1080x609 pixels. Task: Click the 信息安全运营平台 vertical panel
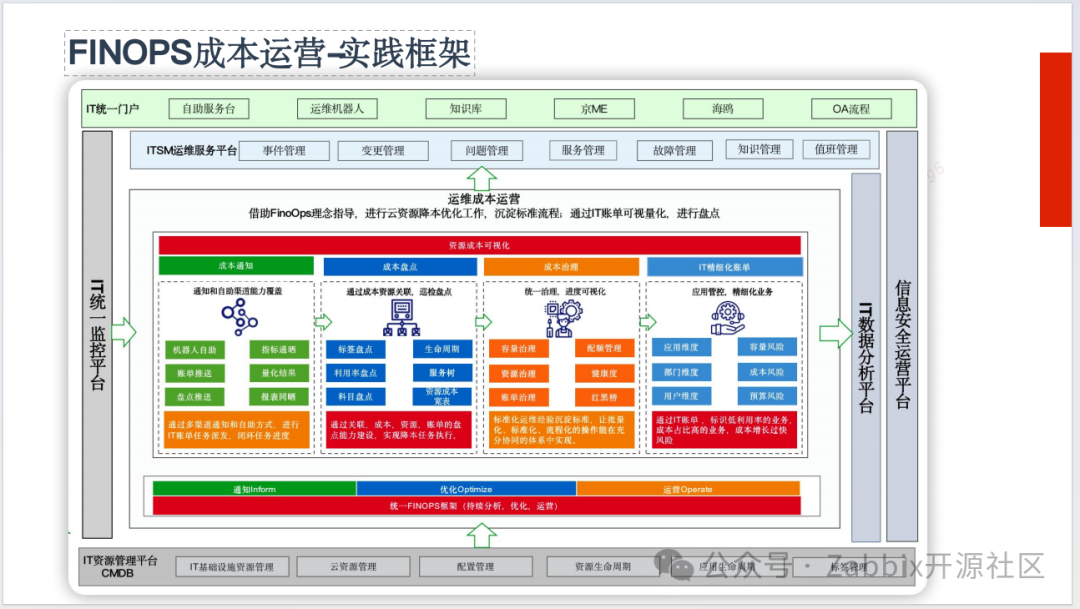[x=902, y=336]
